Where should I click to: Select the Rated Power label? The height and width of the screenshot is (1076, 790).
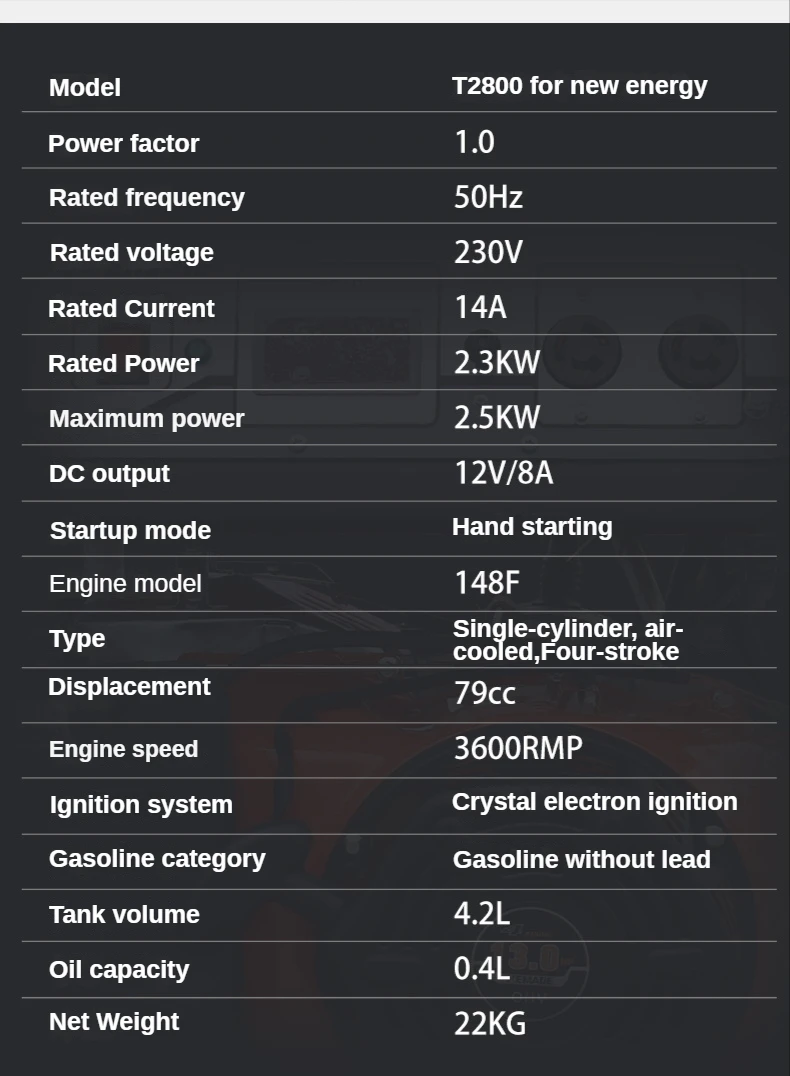(123, 364)
